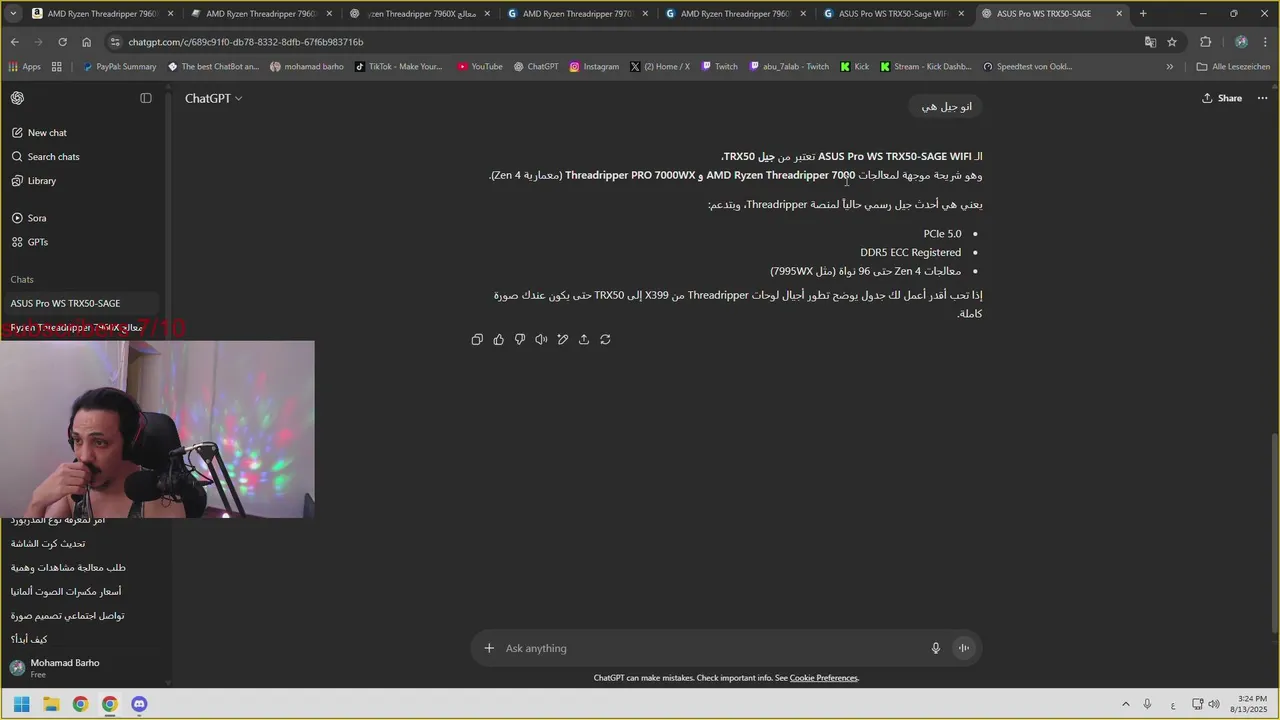Open the conversation options three-dot menu
The width and height of the screenshot is (1280, 720).
pyautogui.click(x=1262, y=98)
